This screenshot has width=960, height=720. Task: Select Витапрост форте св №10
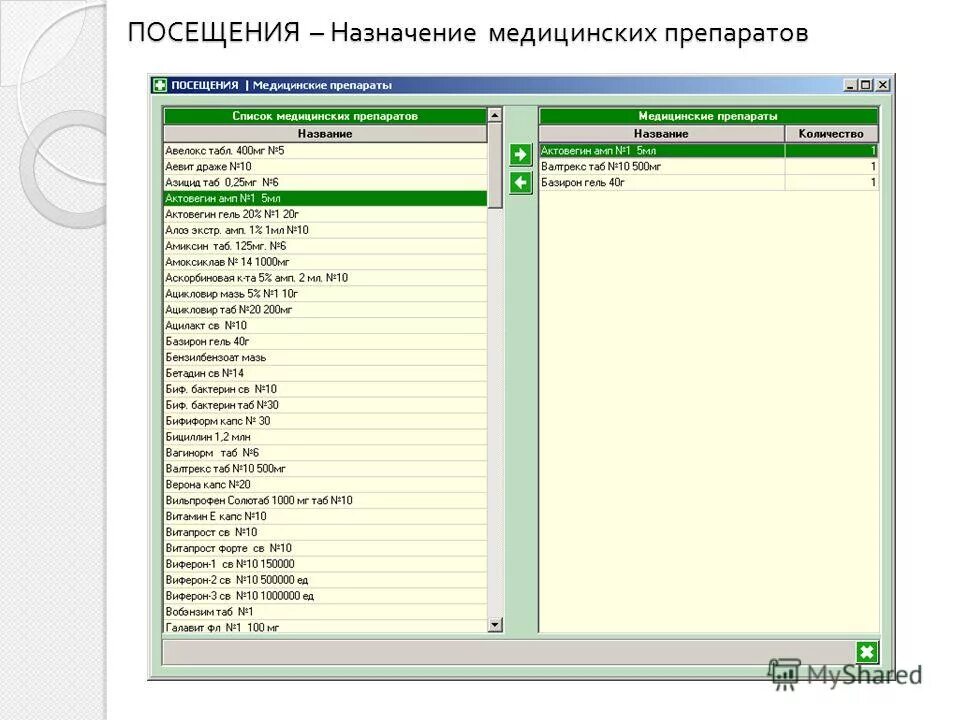point(325,549)
